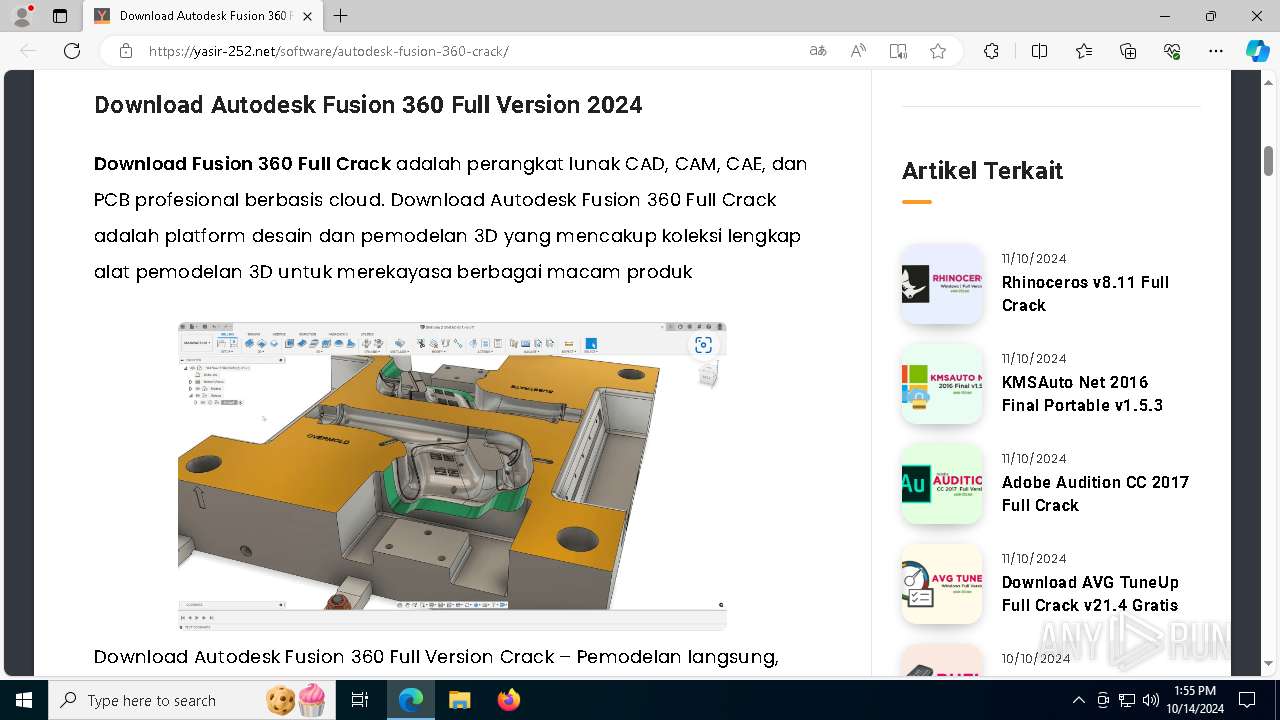Launch Firefox from the taskbar
Screen dimensions: 1280x720
[x=508, y=700]
